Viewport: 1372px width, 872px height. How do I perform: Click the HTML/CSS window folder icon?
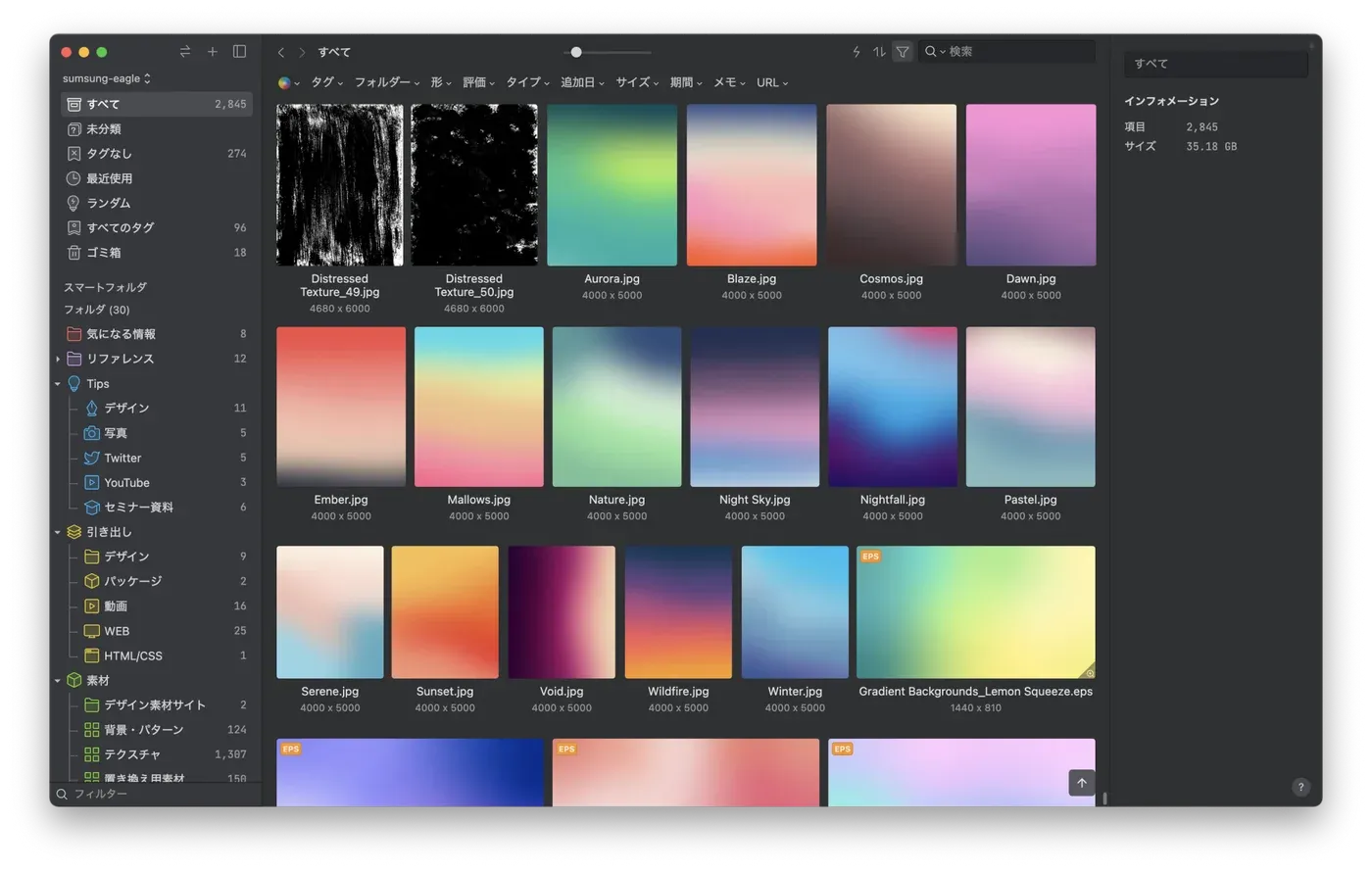coord(92,655)
